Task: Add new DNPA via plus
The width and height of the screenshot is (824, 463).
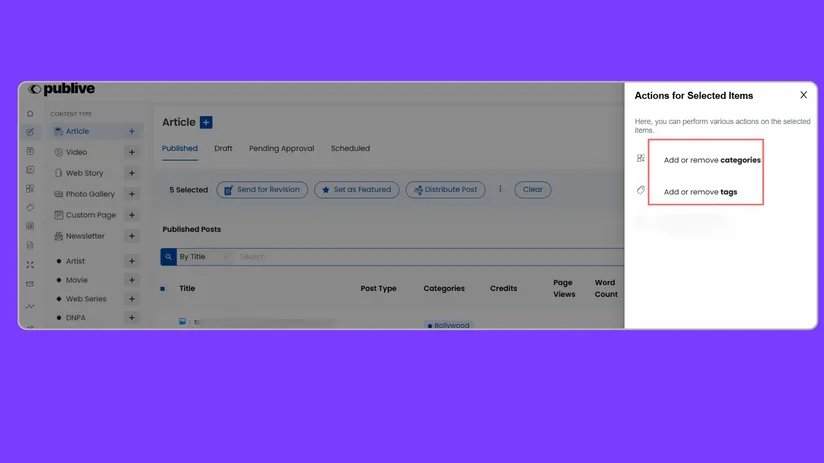Action: pos(132,317)
